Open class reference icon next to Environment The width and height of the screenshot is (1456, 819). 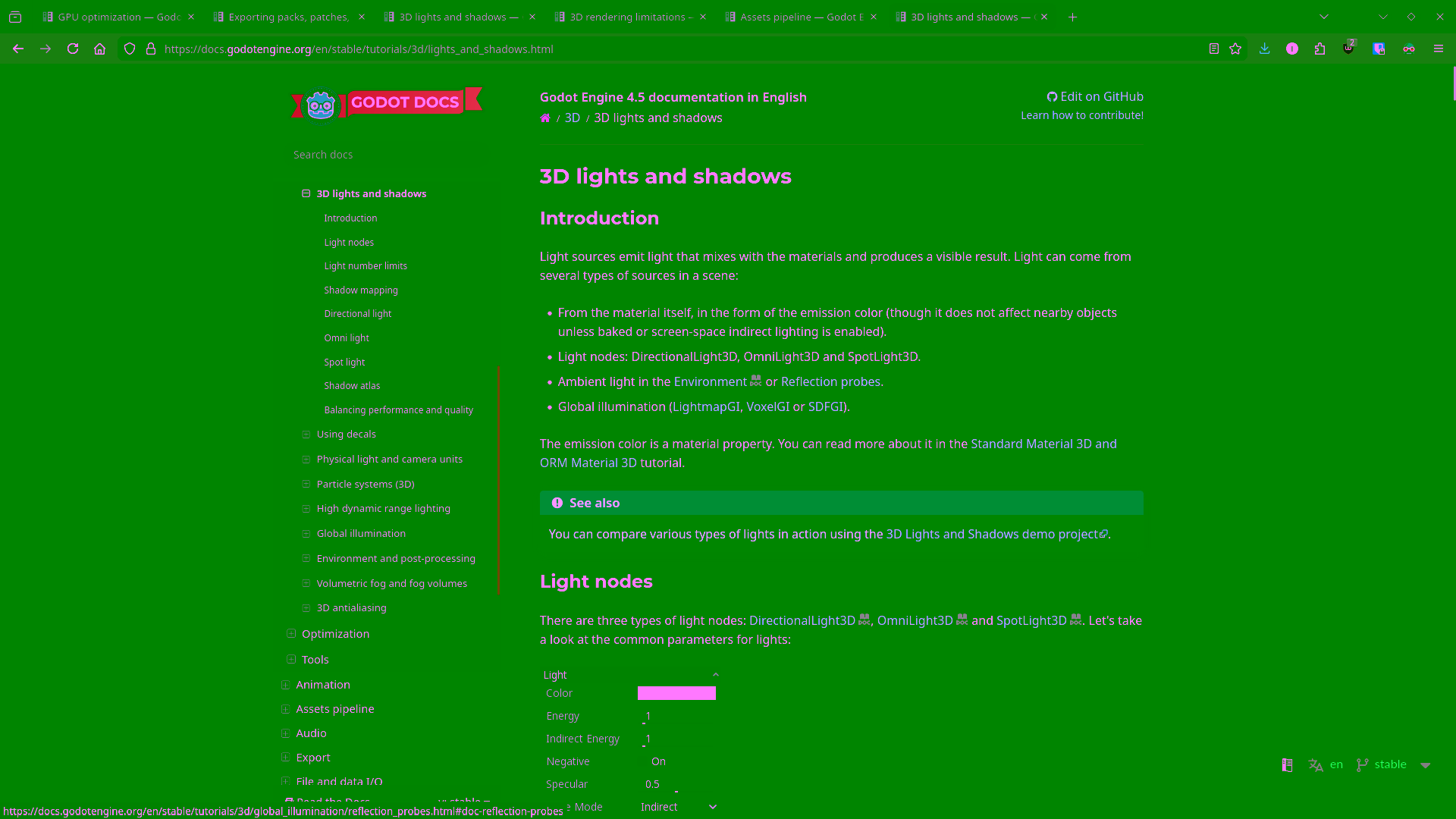click(755, 381)
